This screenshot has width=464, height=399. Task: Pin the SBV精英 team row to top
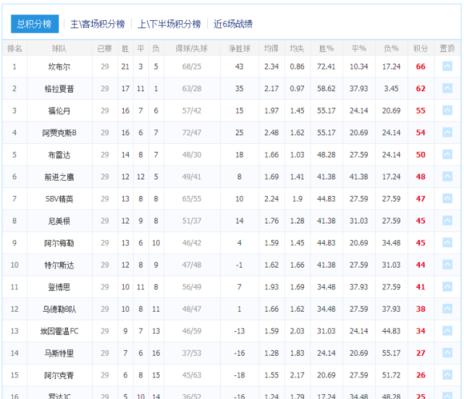tap(447, 199)
